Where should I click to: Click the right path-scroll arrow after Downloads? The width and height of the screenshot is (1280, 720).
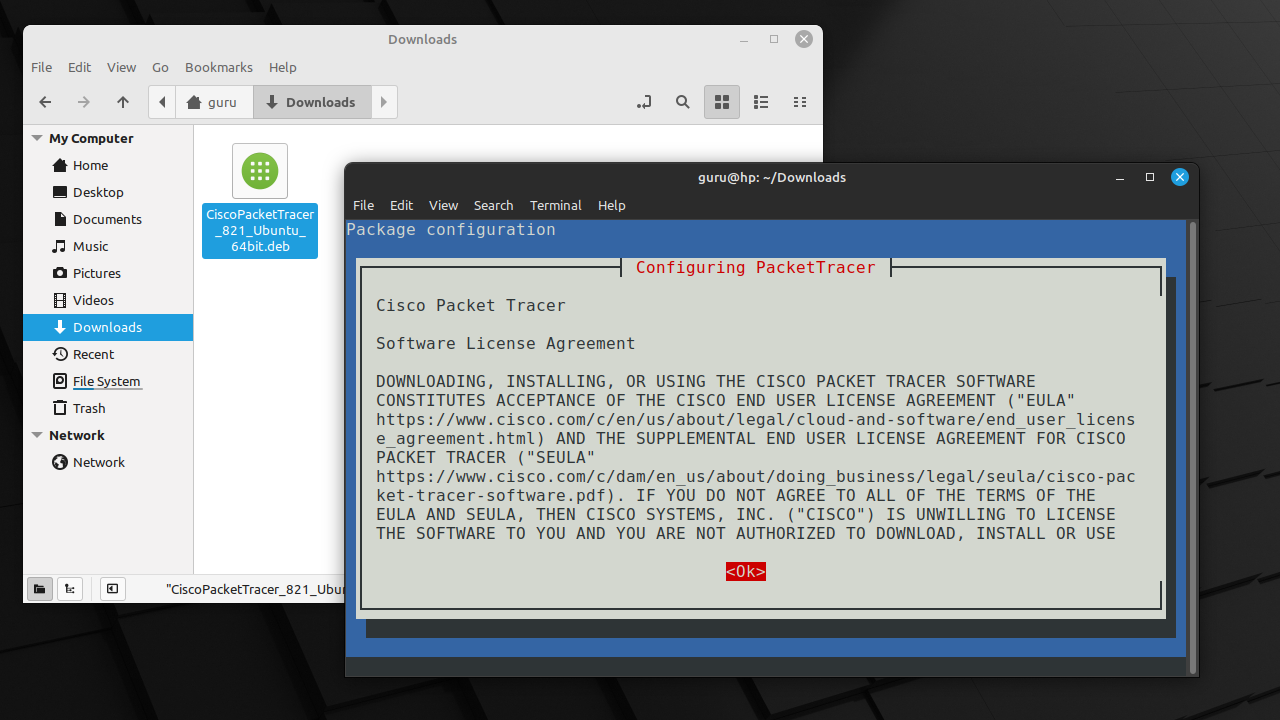tap(384, 102)
